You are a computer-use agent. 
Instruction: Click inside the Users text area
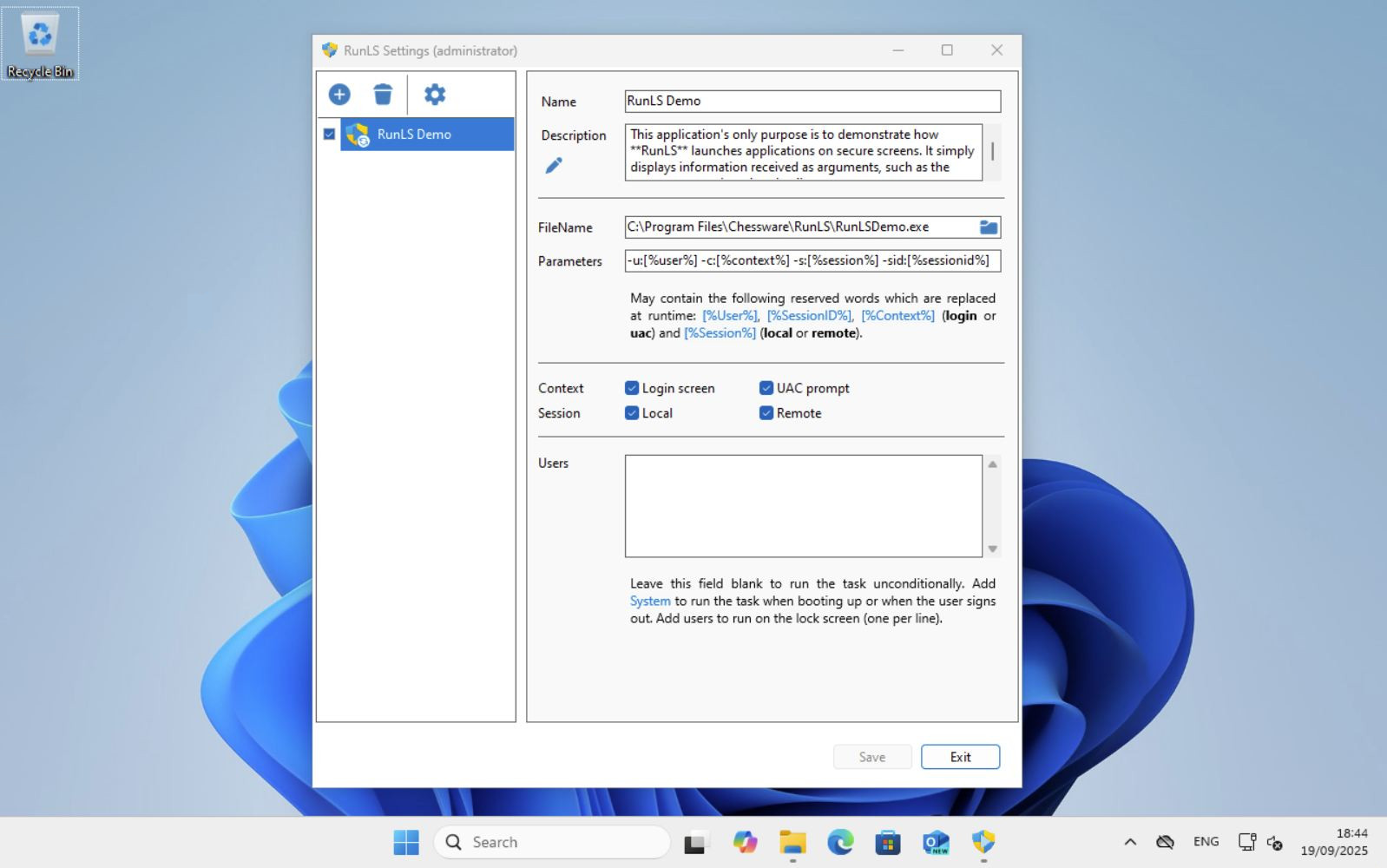tap(804, 506)
